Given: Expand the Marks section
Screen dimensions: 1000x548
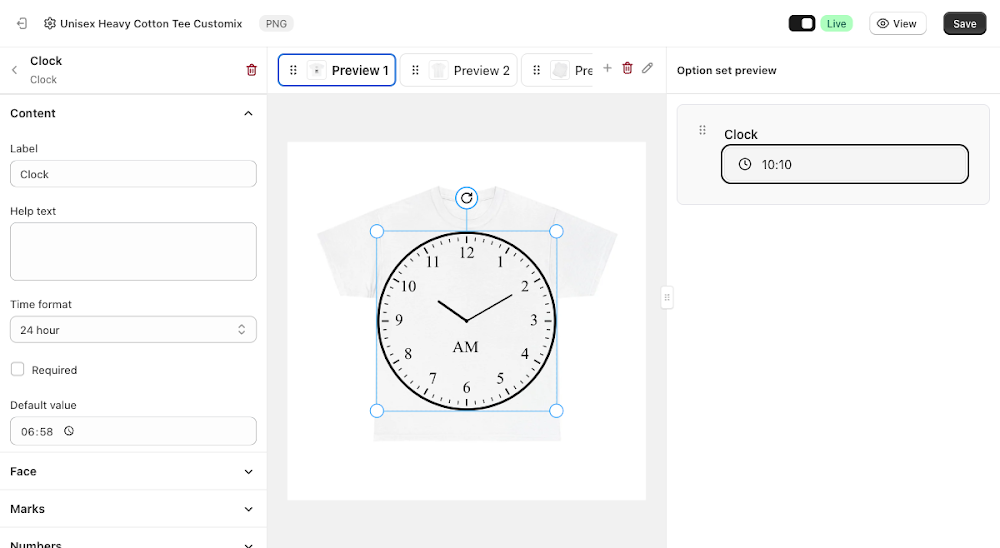Looking at the screenshot, I should [x=248, y=509].
